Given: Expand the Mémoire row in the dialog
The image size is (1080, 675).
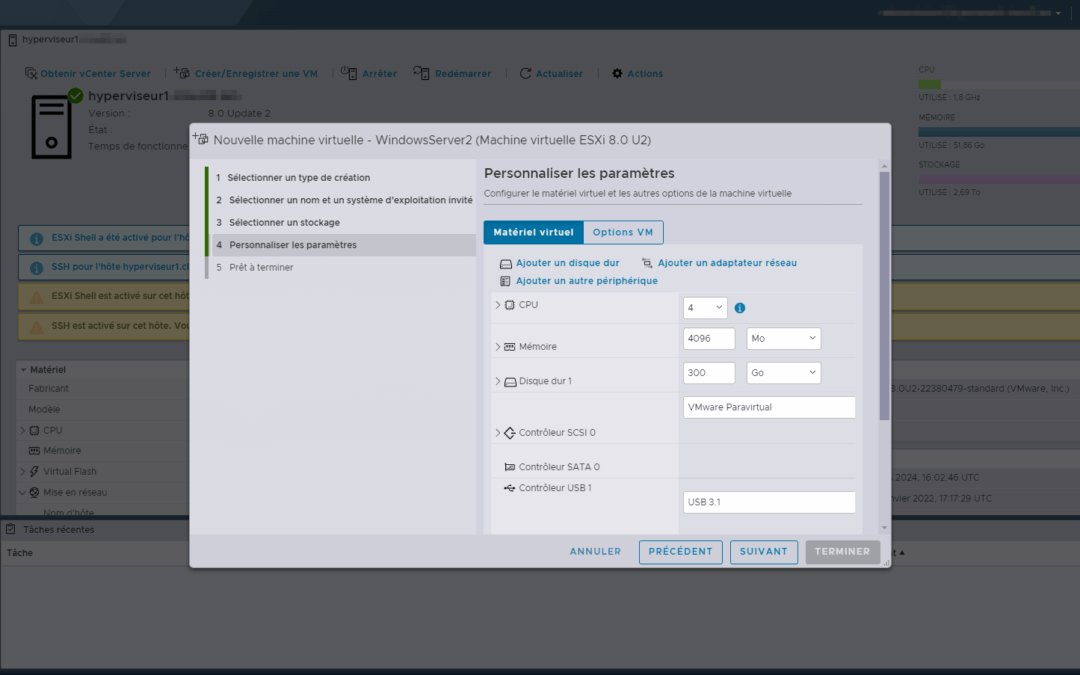Looking at the screenshot, I should [x=497, y=346].
